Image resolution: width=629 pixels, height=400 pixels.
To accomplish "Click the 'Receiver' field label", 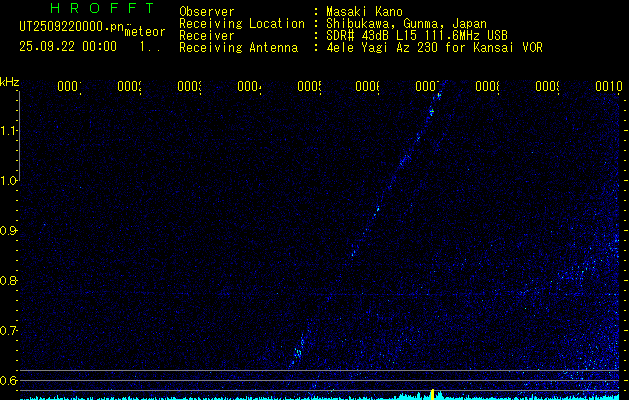I will click(207, 36).
